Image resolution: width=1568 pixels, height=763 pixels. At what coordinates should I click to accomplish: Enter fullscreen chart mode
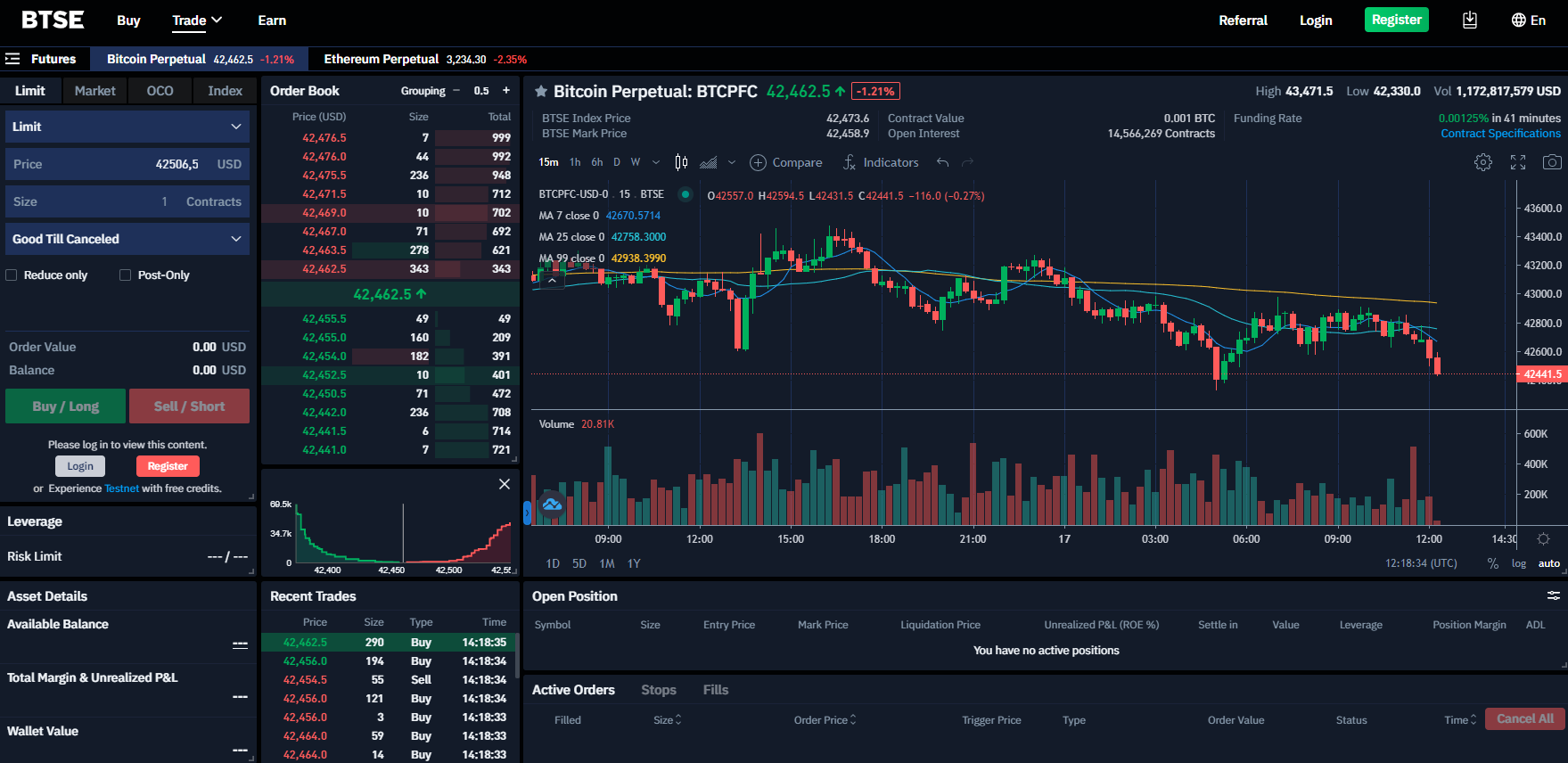pyautogui.click(x=1517, y=162)
